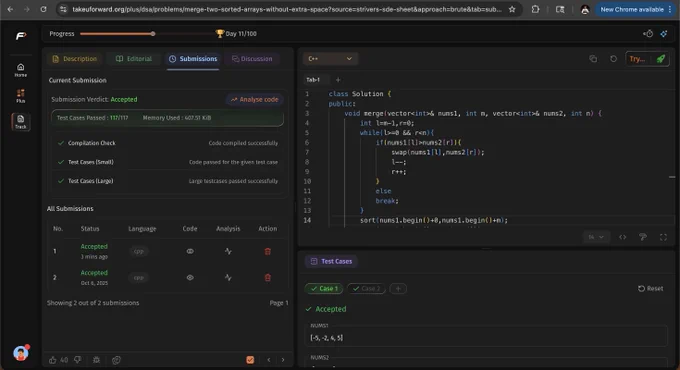Screen dimensions: 680x370
Task: Switch to the Description tab
Action: [x=75, y=59]
